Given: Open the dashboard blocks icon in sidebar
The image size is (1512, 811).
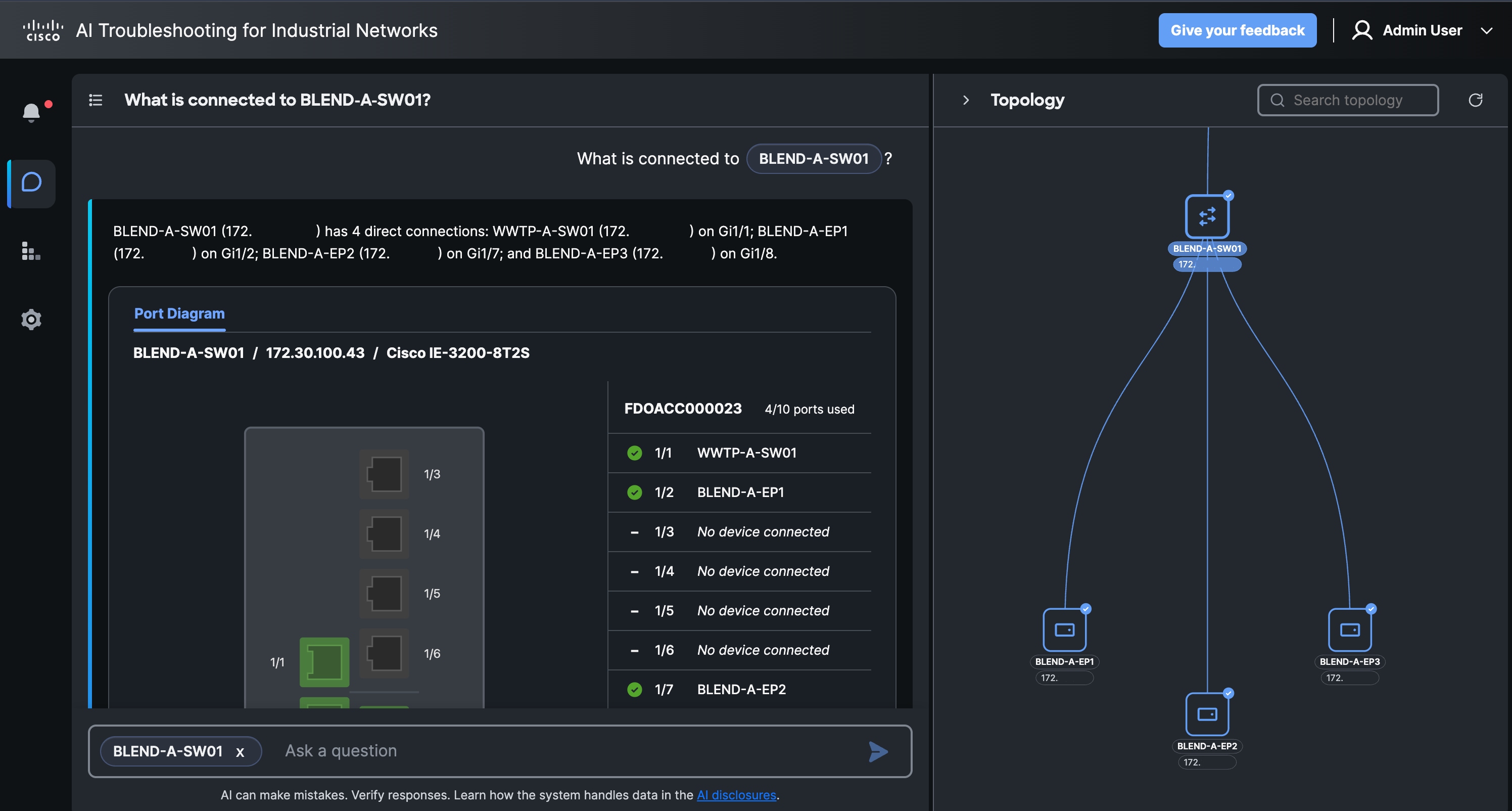Looking at the screenshot, I should [x=31, y=251].
